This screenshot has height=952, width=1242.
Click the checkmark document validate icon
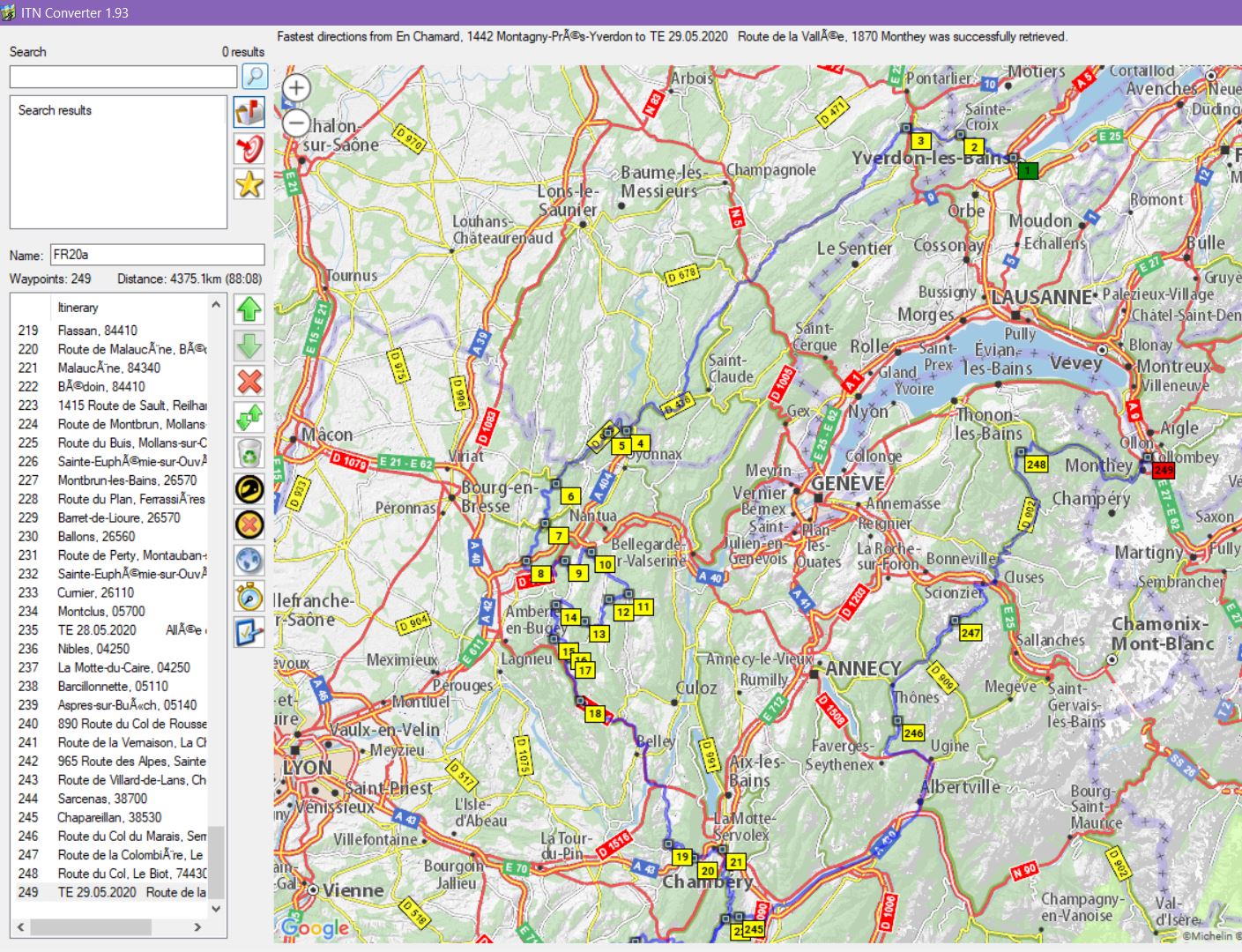pos(249,632)
